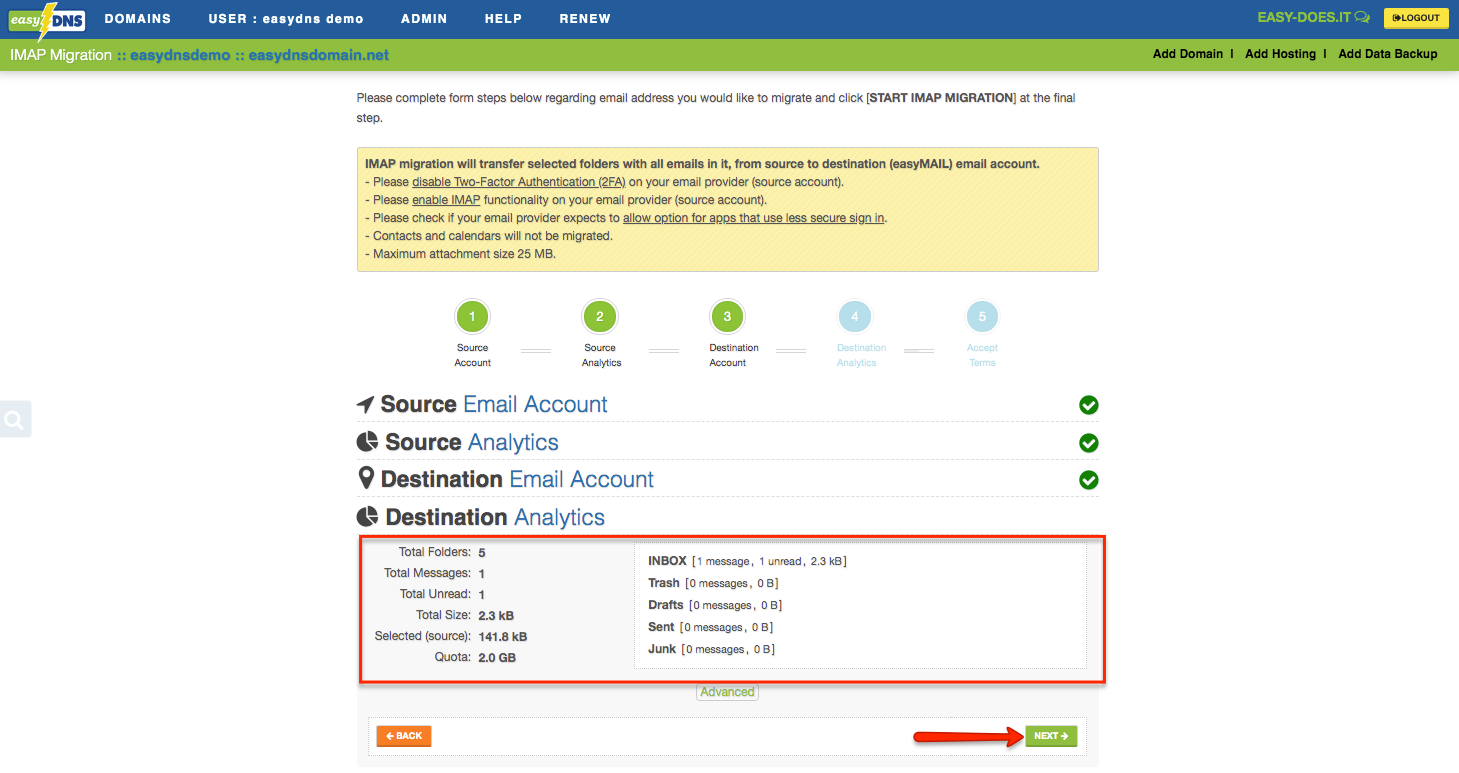Go to step 1 Source Account circle
Viewport: 1459px width, 773px height.
pos(472,317)
